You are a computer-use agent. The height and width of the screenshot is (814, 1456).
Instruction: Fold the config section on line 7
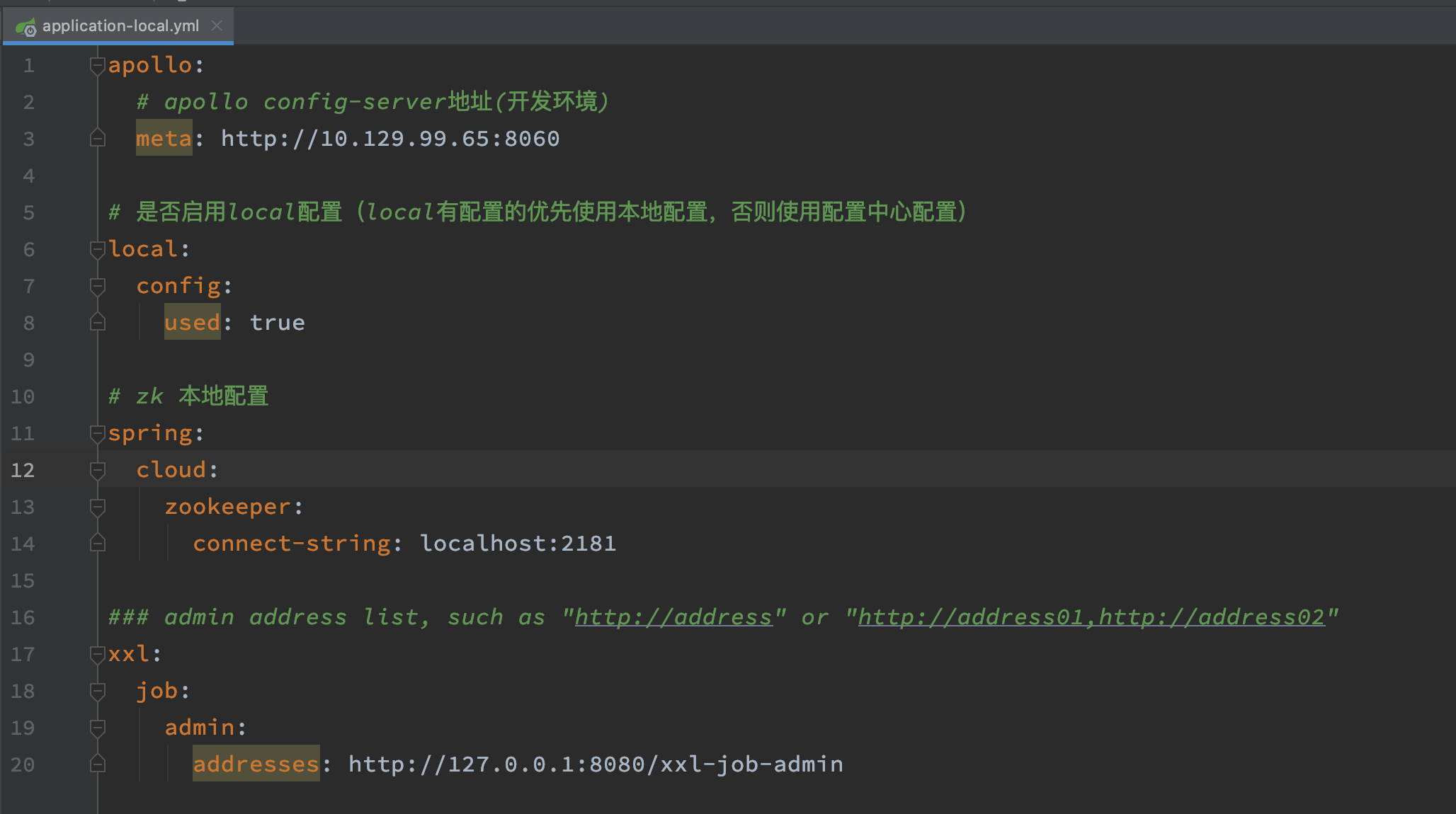98,287
